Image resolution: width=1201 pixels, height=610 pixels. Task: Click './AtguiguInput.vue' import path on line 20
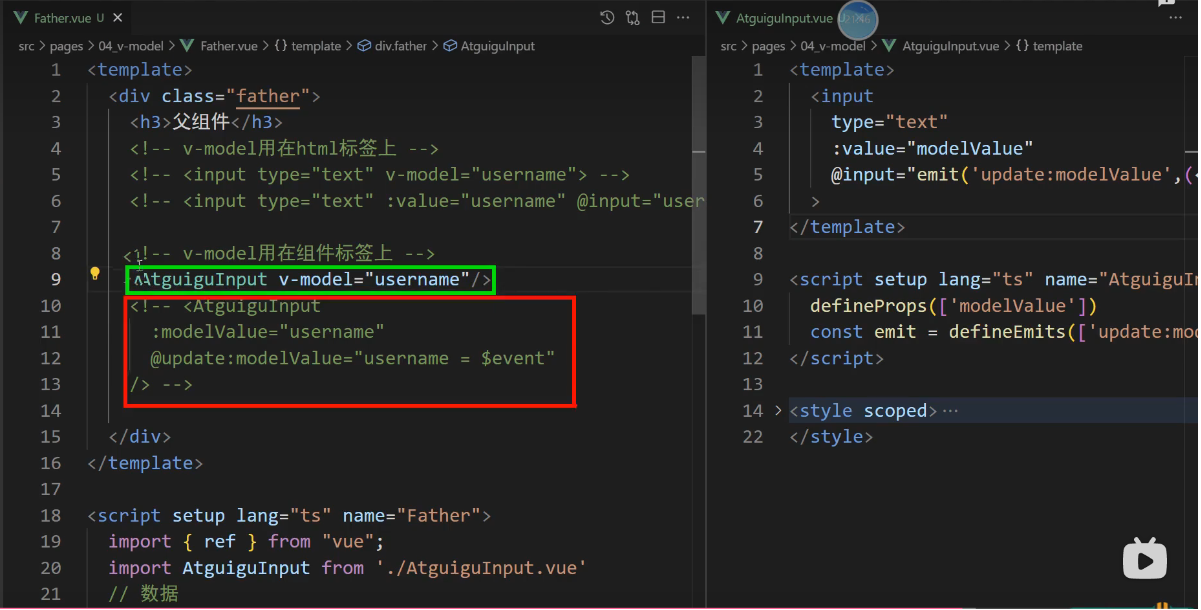click(480, 567)
